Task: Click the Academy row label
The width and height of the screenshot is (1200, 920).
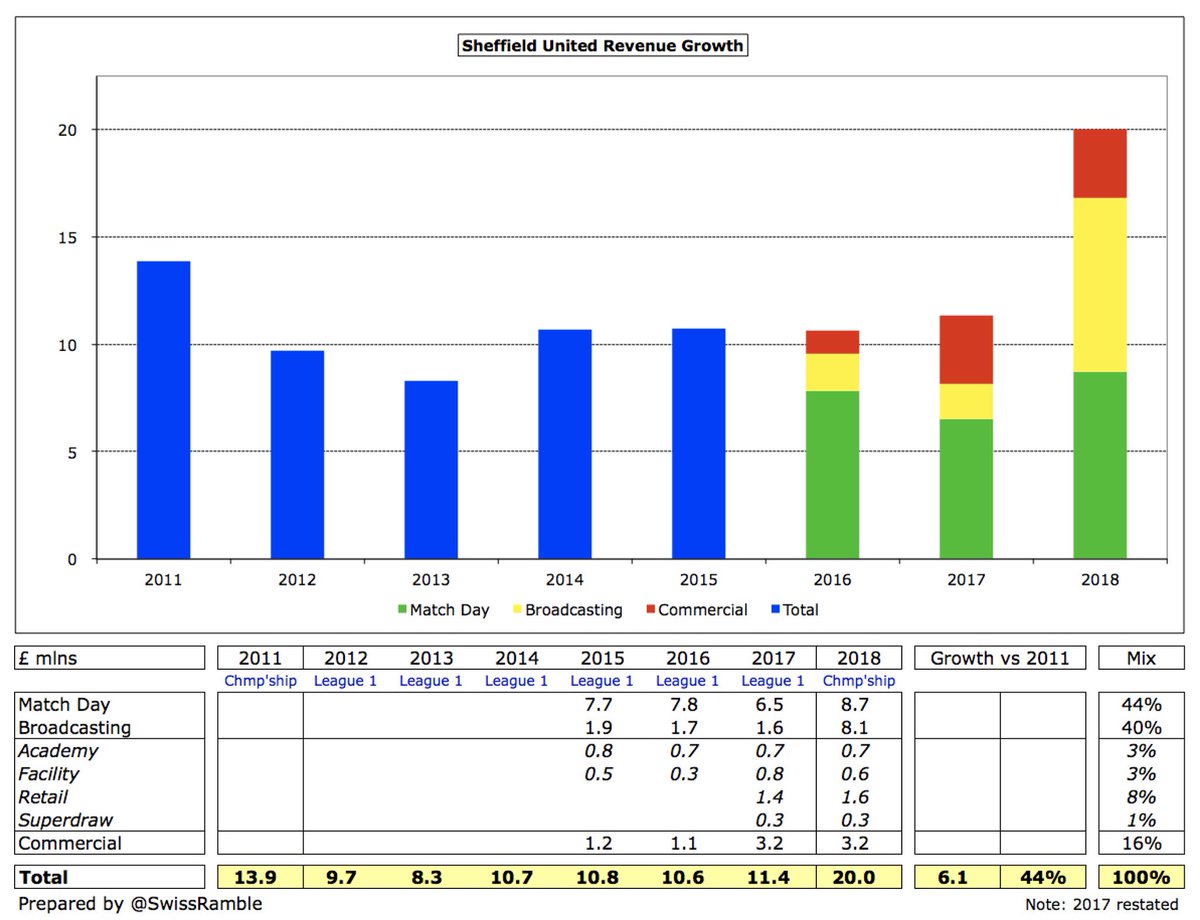Action: [58, 751]
